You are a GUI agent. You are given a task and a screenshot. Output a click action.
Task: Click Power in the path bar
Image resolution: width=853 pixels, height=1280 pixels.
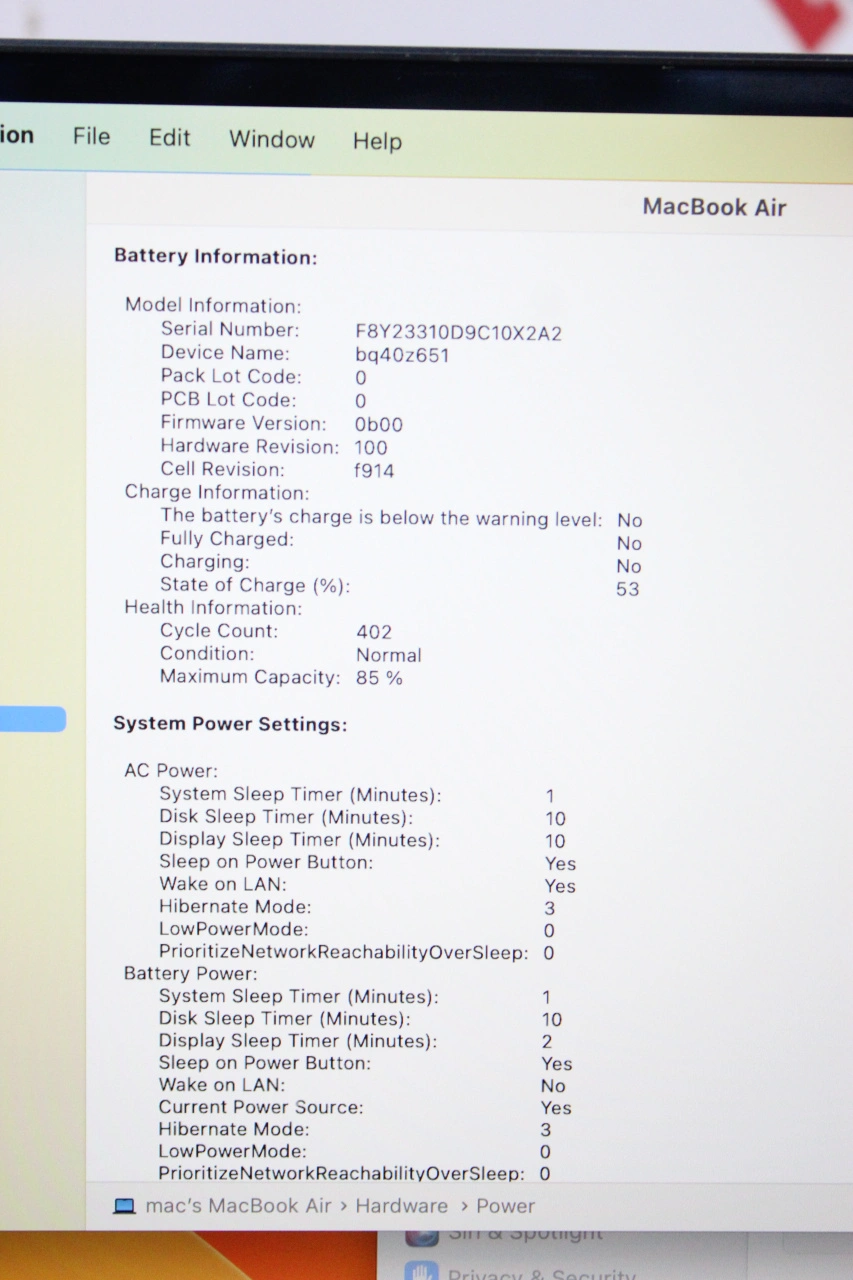pos(505,1206)
